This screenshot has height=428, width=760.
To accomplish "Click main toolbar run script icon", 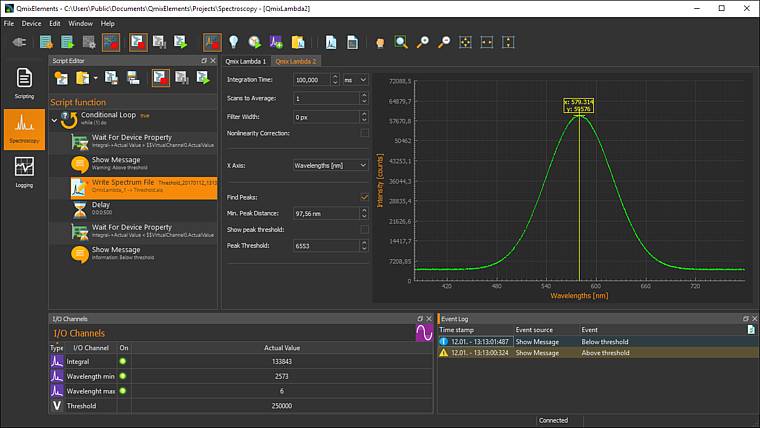I will click(181, 42).
